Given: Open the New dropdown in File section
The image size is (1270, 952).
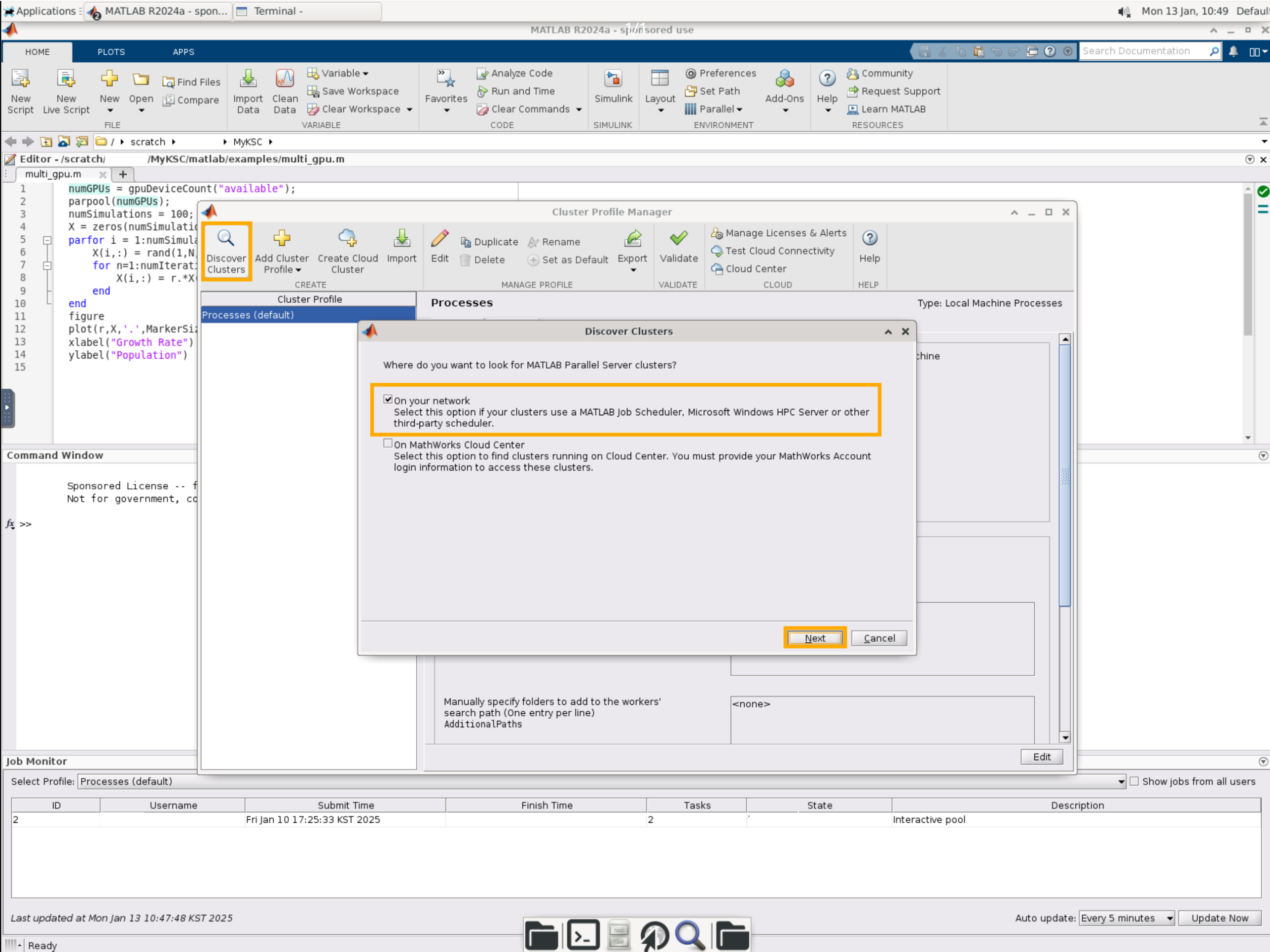Looking at the screenshot, I should (109, 92).
